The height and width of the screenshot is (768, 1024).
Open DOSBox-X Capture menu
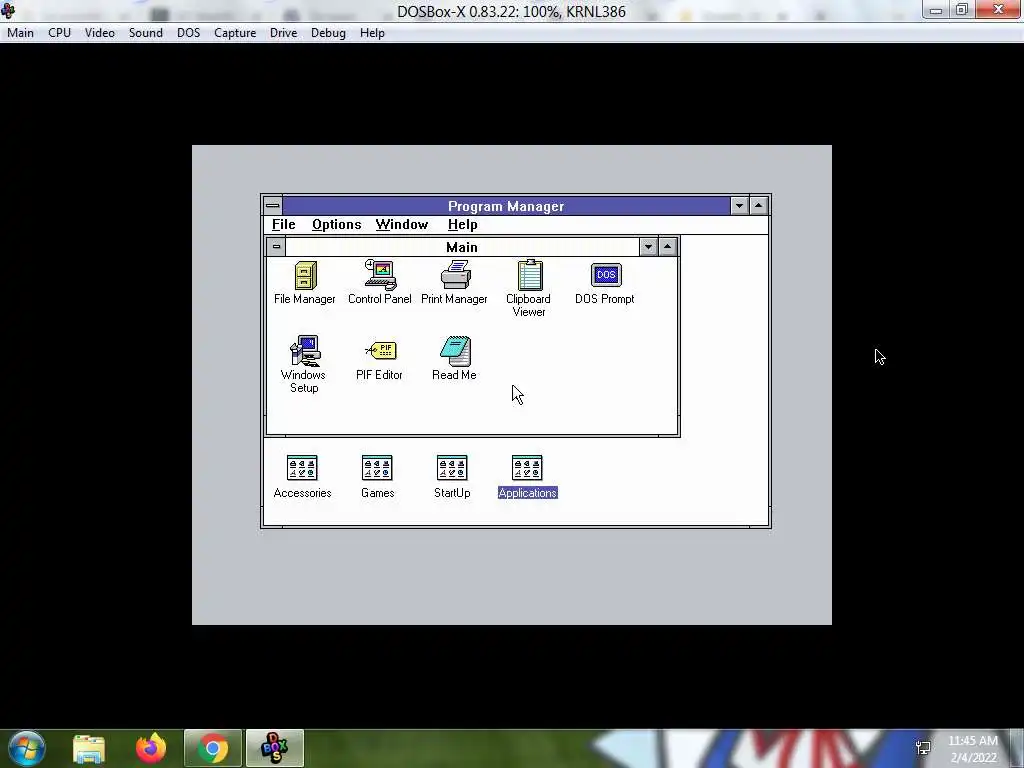coord(235,33)
